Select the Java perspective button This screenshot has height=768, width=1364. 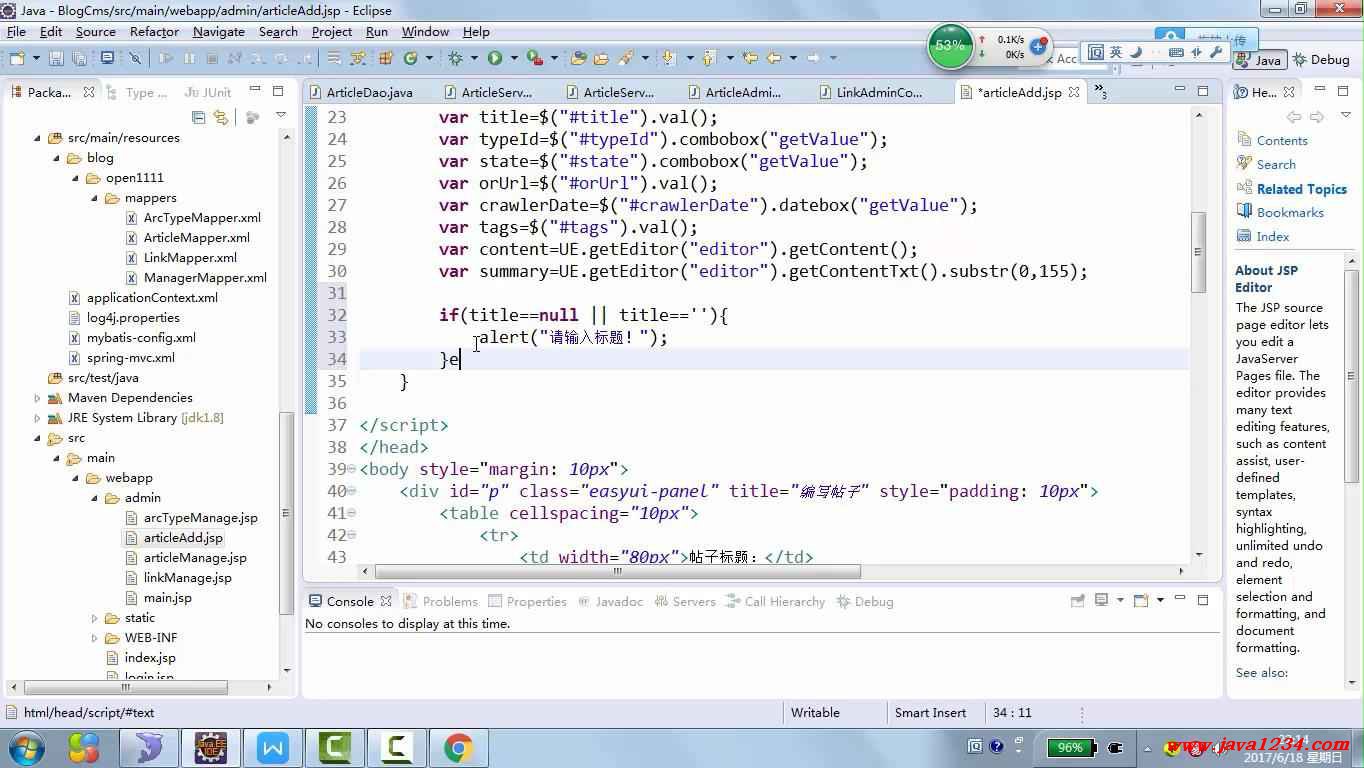1259,60
